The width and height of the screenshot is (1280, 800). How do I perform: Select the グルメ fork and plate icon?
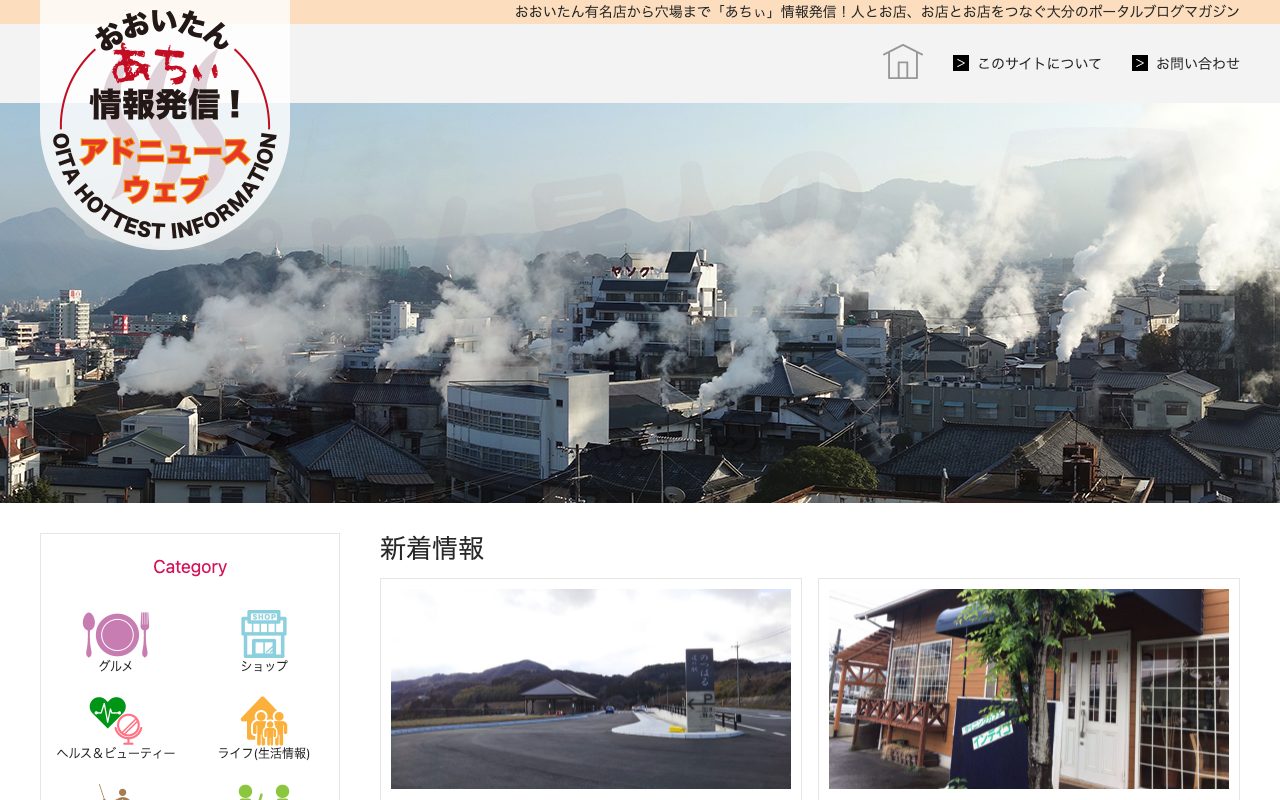click(116, 634)
